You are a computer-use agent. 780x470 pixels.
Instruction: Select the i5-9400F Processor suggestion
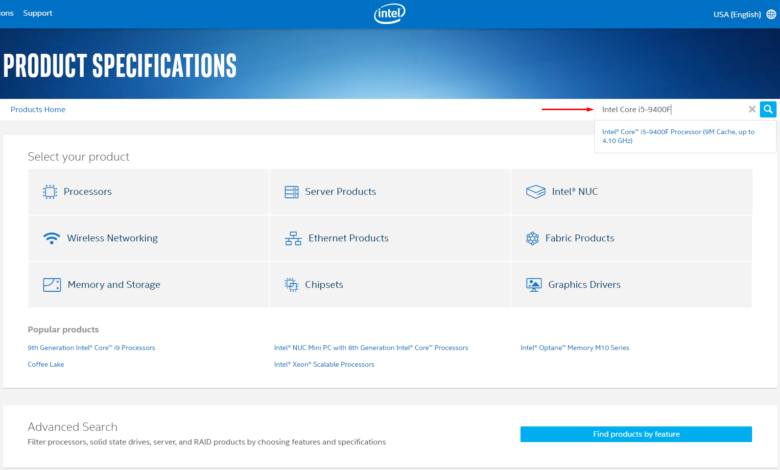(678, 136)
